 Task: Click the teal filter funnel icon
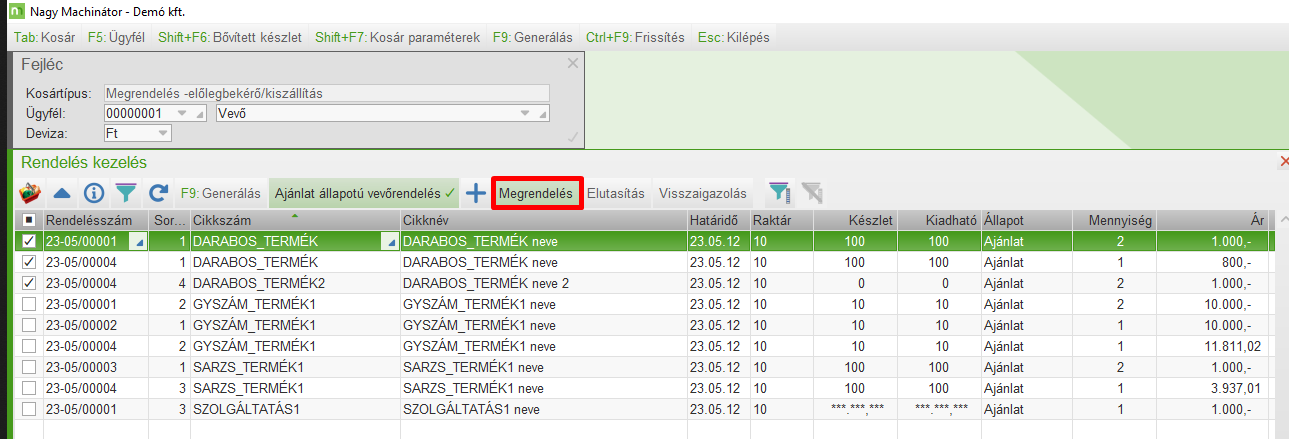(126, 193)
